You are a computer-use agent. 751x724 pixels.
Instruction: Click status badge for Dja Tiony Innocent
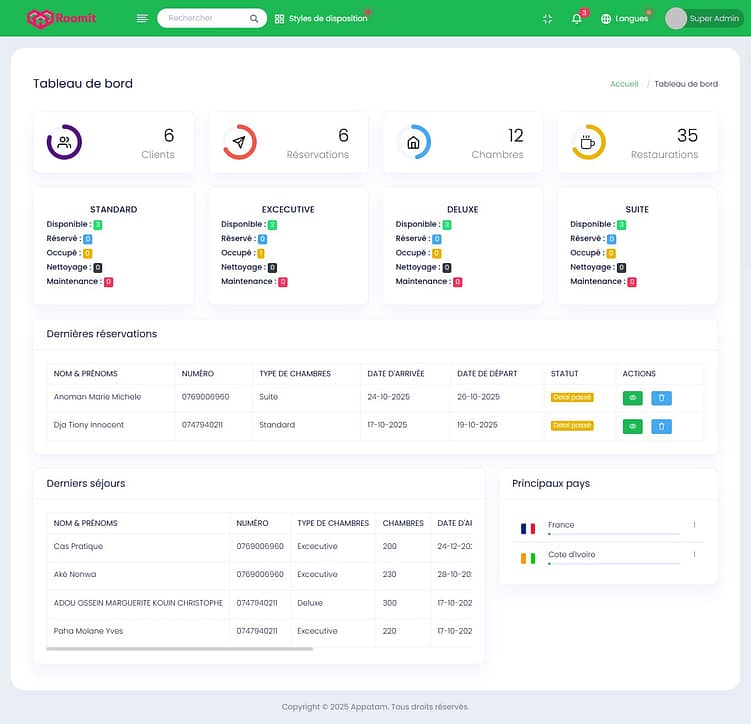(572, 426)
